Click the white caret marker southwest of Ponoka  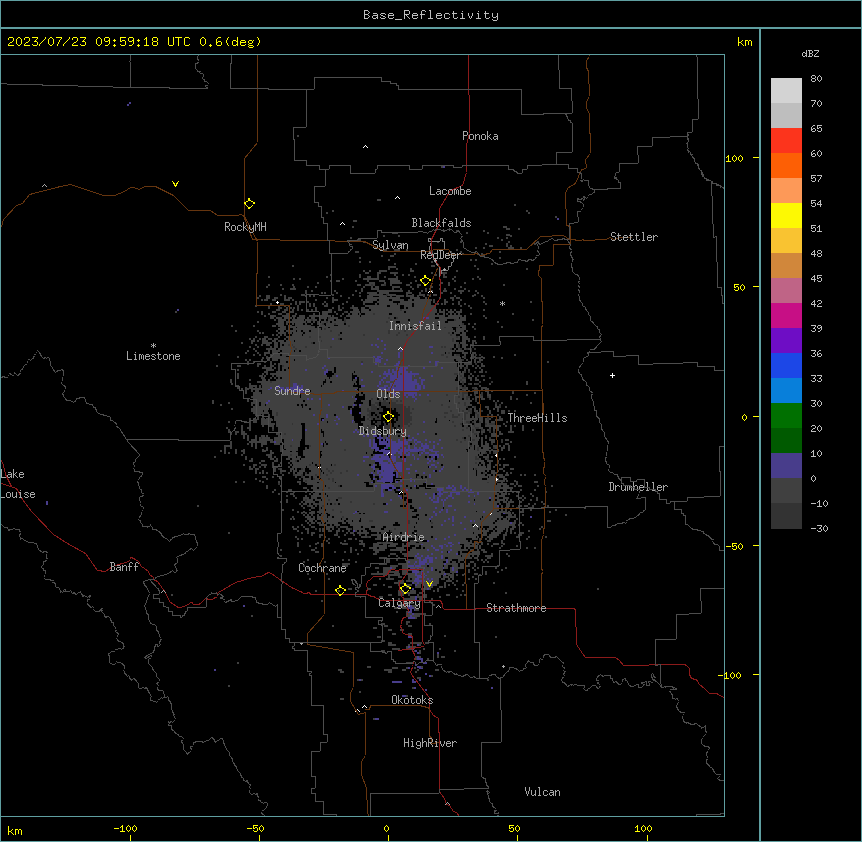(365, 147)
